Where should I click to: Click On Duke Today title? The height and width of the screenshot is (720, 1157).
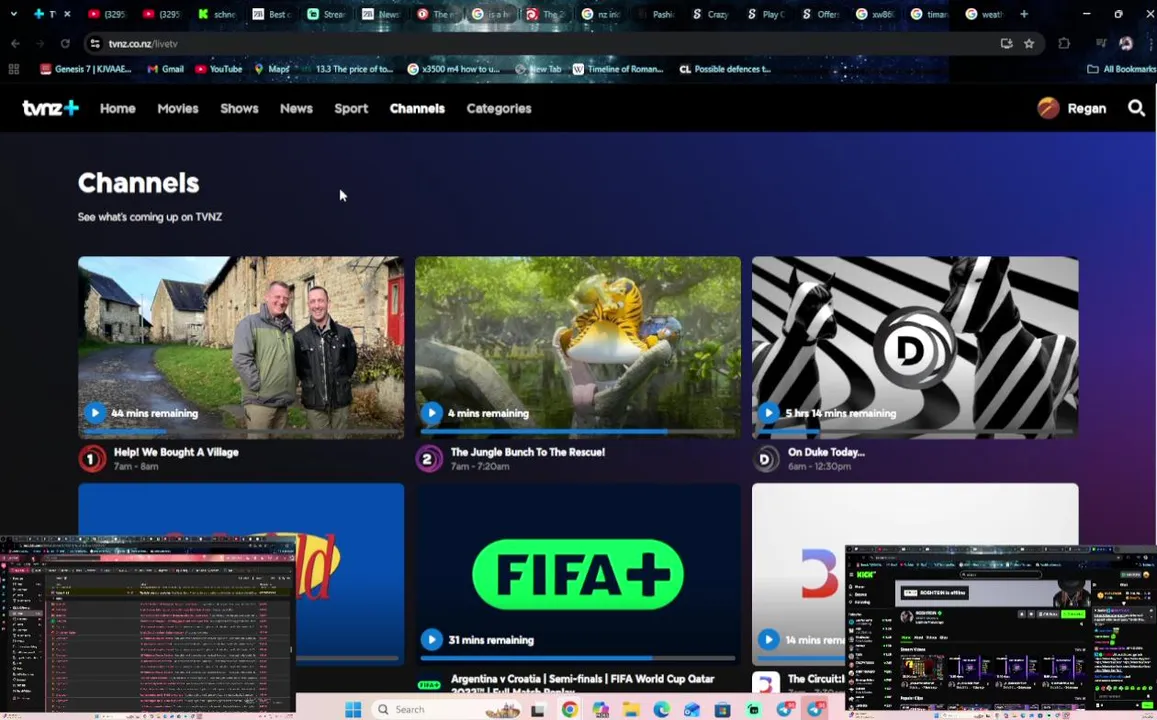[x=826, y=452]
